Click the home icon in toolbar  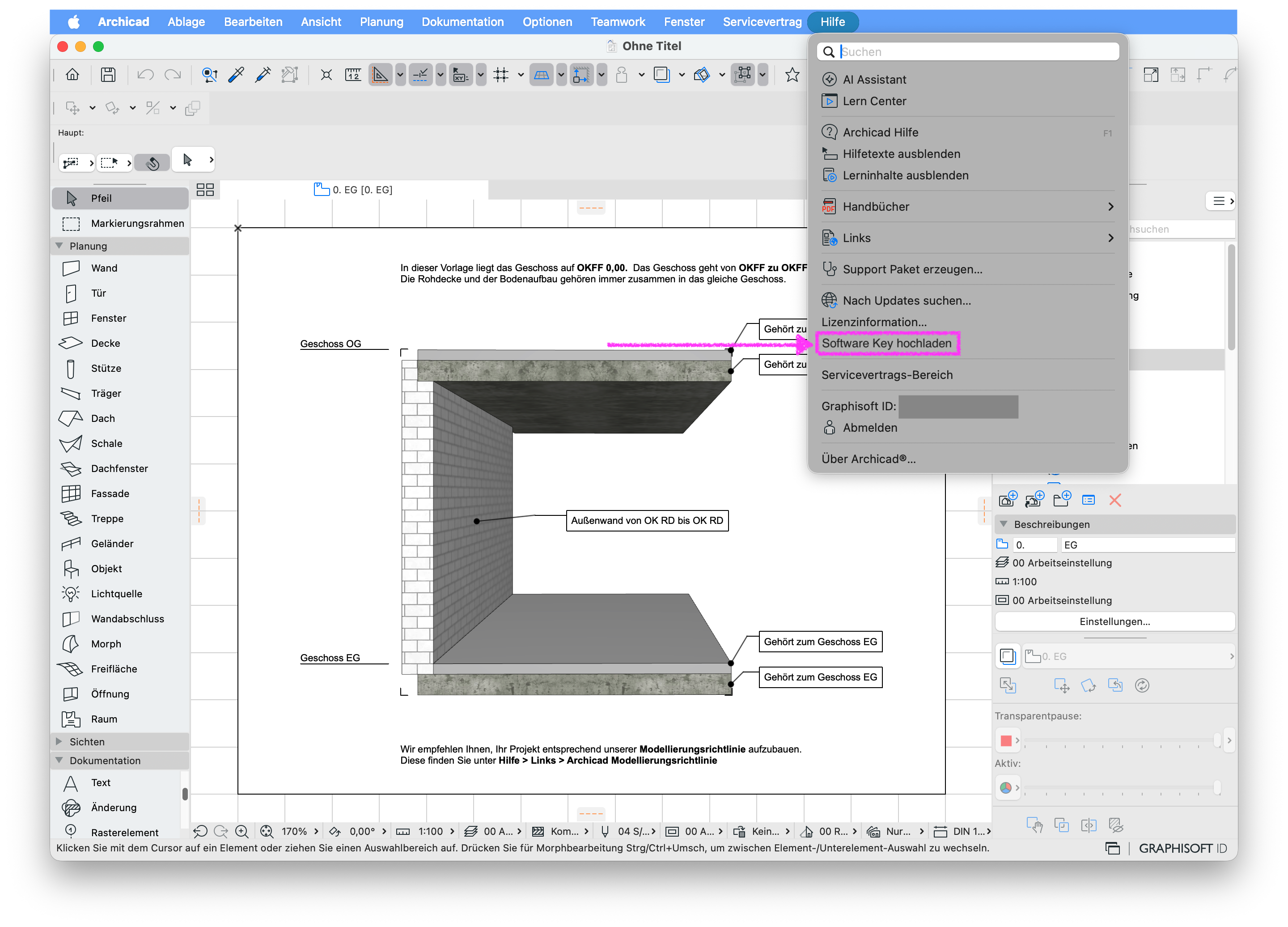[x=73, y=74]
